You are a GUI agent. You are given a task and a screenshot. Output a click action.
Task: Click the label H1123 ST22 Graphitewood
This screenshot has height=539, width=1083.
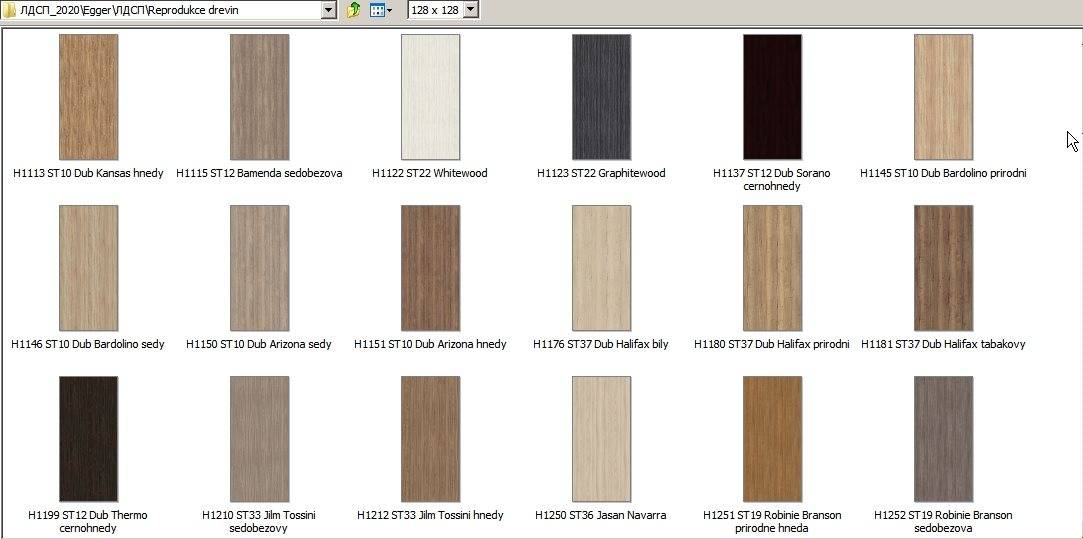point(601,173)
